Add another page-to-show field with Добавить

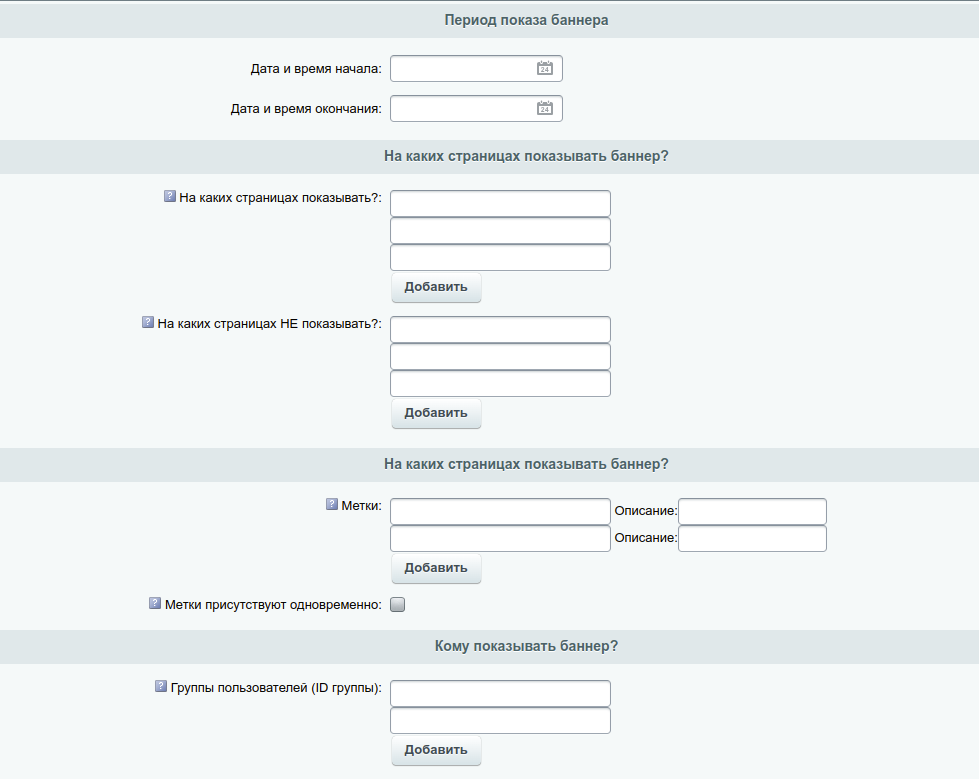click(x=436, y=287)
